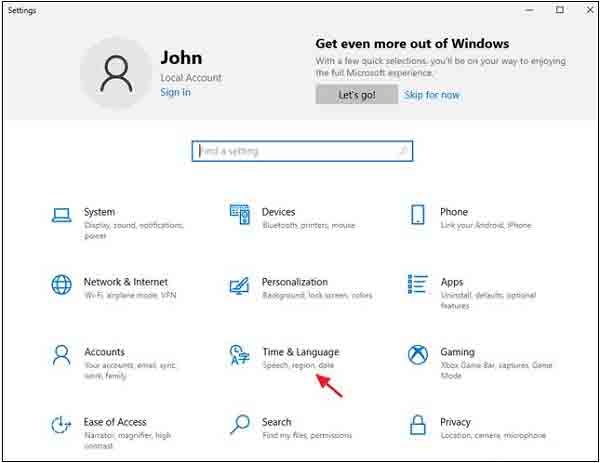Open the System category title
This screenshot has width=600, height=463.
(99, 212)
